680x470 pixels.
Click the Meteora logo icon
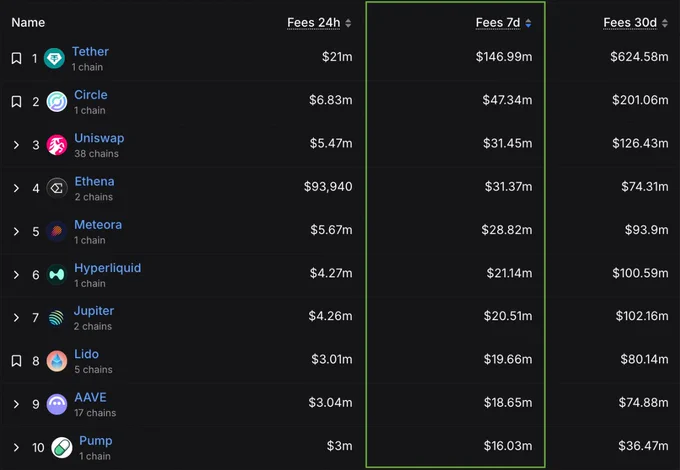57,231
